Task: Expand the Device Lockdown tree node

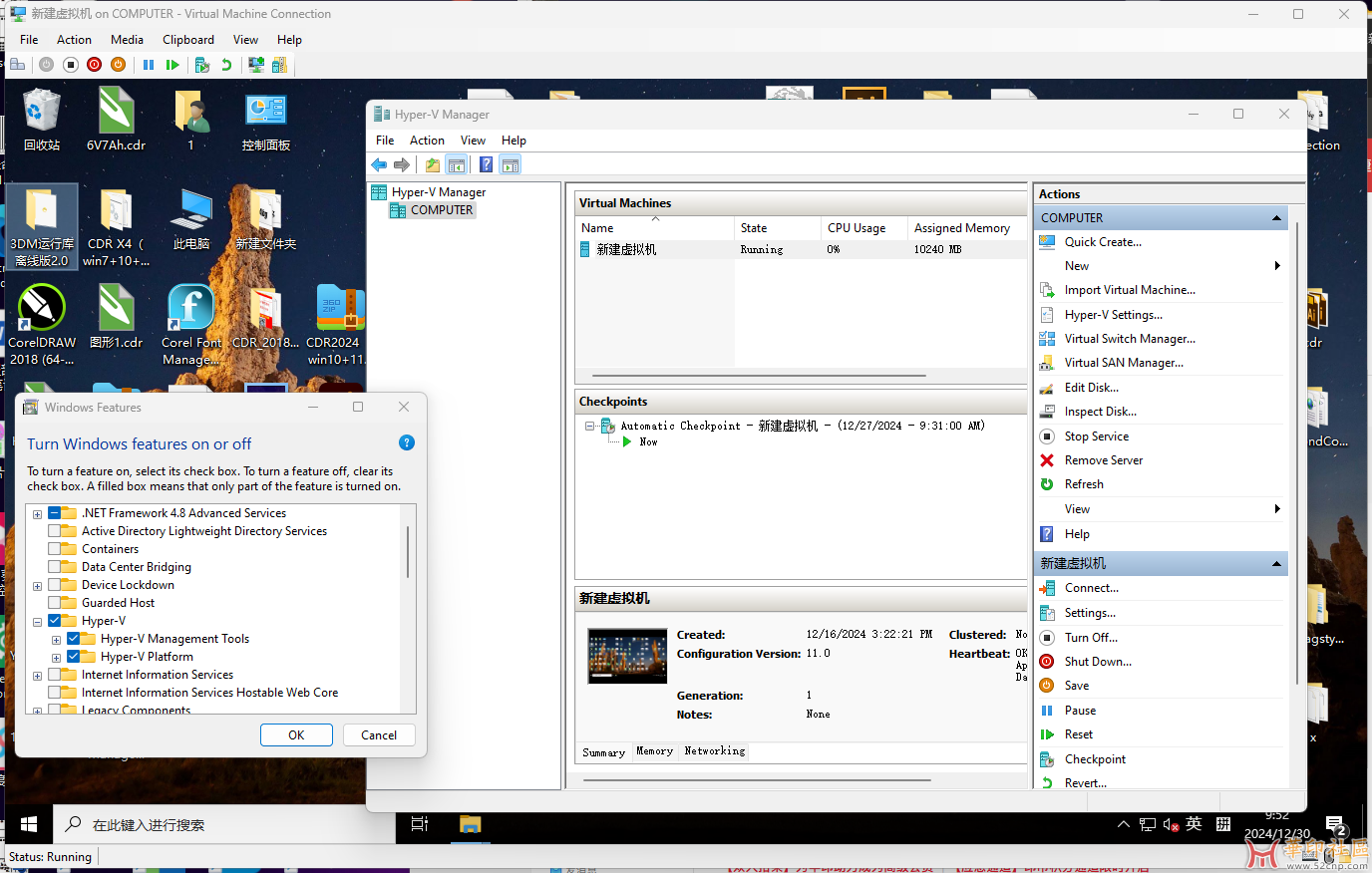Action: 37,586
